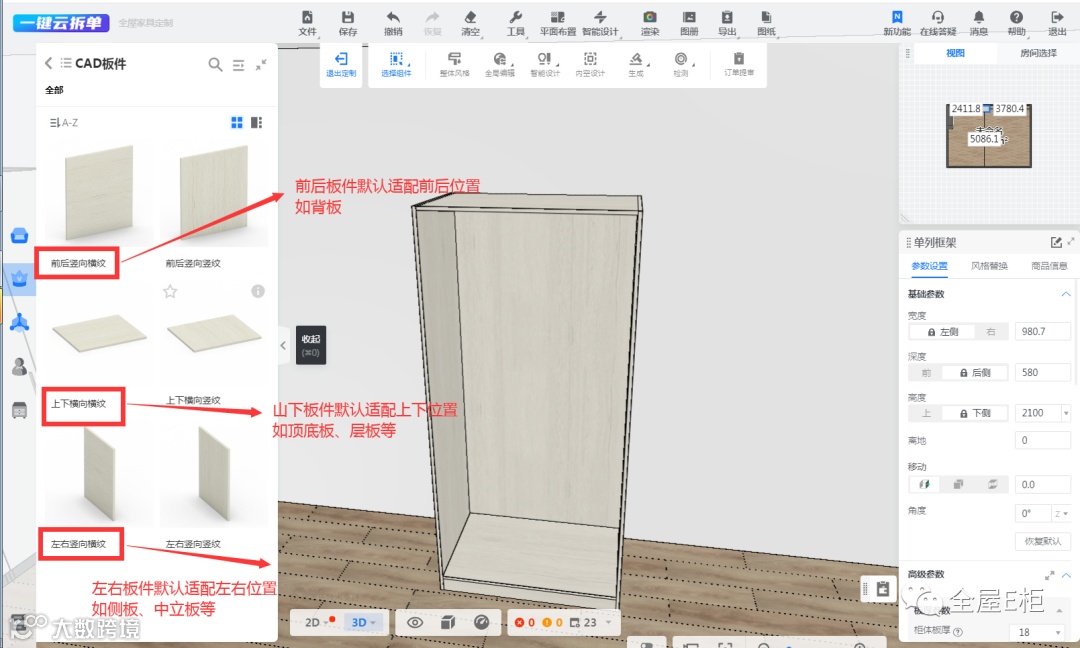1080x648 pixels.
Task: Click the 全部 (All) category label
Action: click(54, 90)
